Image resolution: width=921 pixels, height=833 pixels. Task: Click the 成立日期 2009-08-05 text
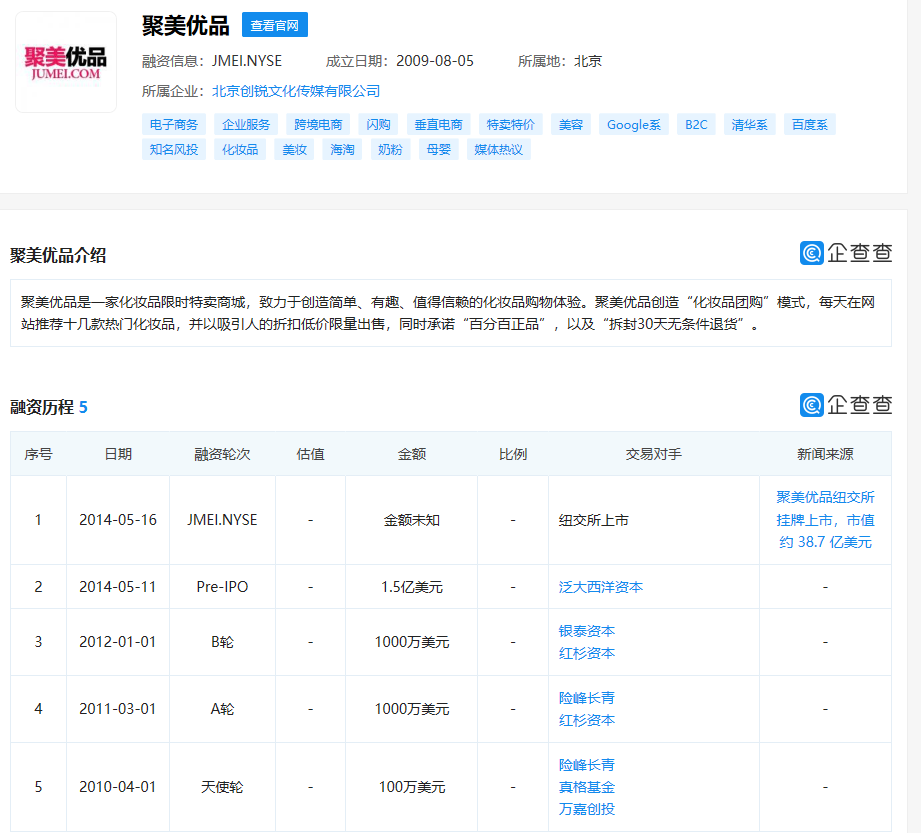(399, 61)
